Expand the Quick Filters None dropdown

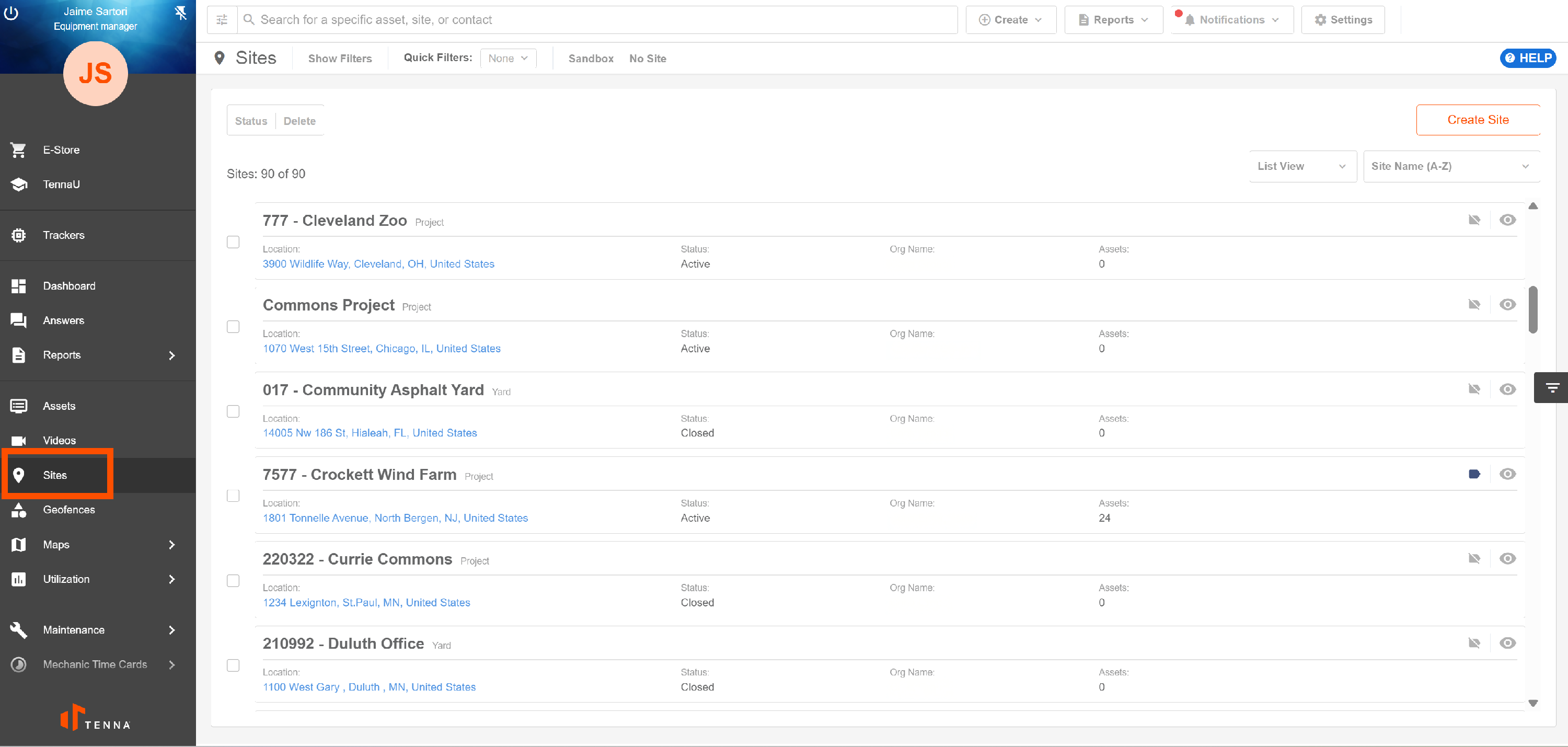click(508, 59)
